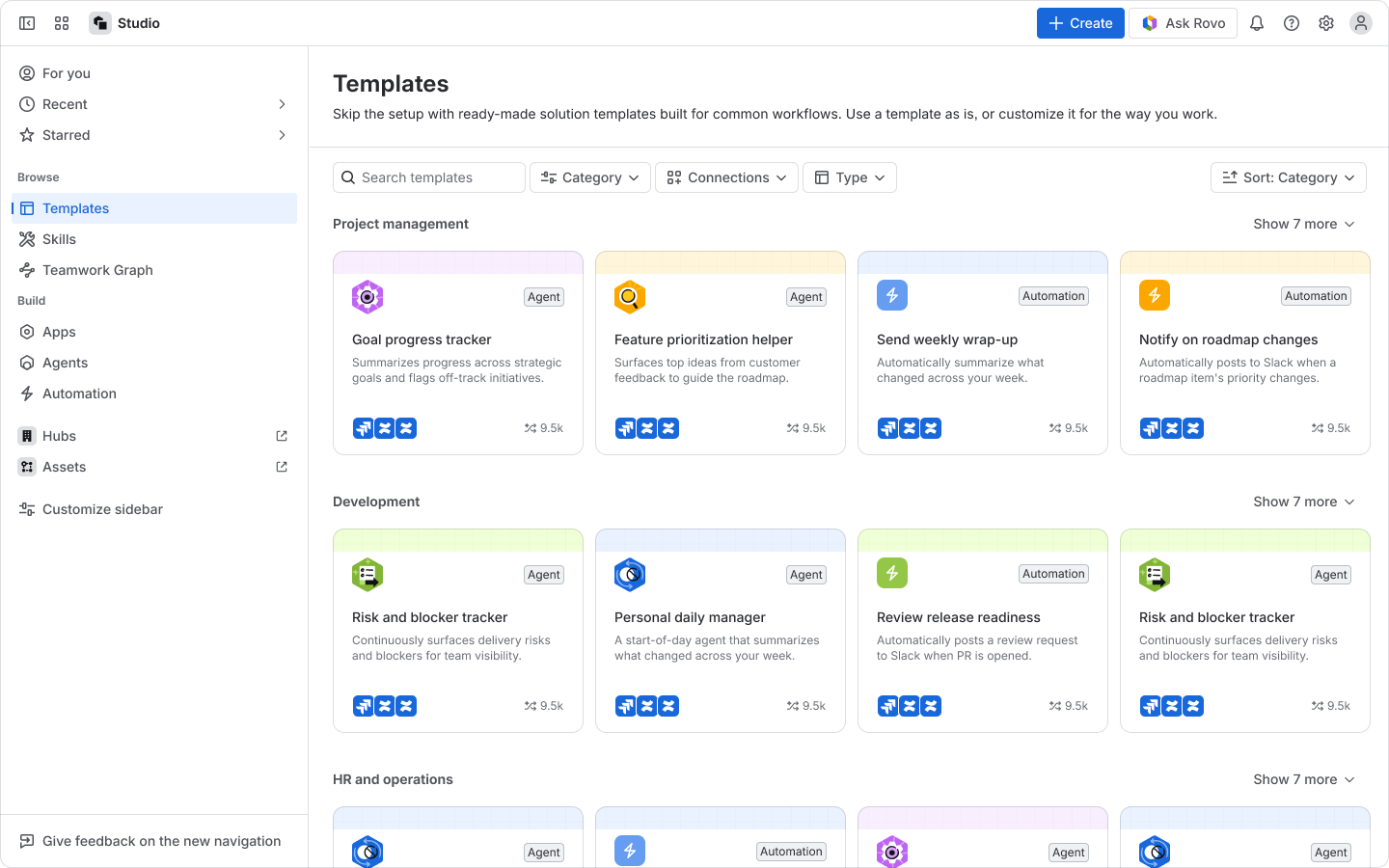Click the Create button
The image size is (1389, 868).
[1080, 23]
